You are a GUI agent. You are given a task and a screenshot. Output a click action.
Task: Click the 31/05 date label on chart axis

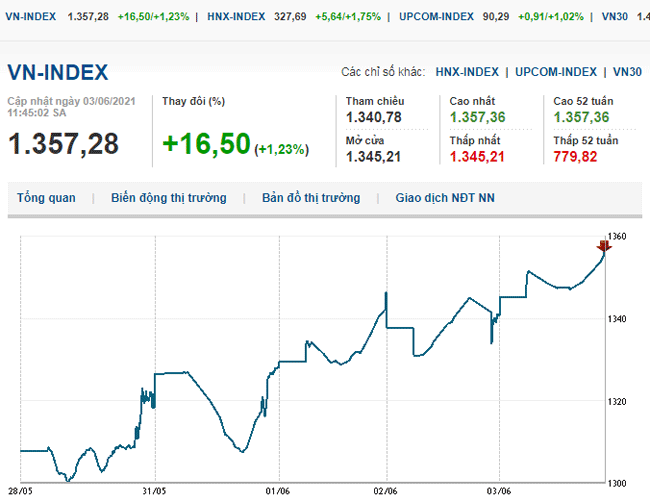(x=154, y=491)
